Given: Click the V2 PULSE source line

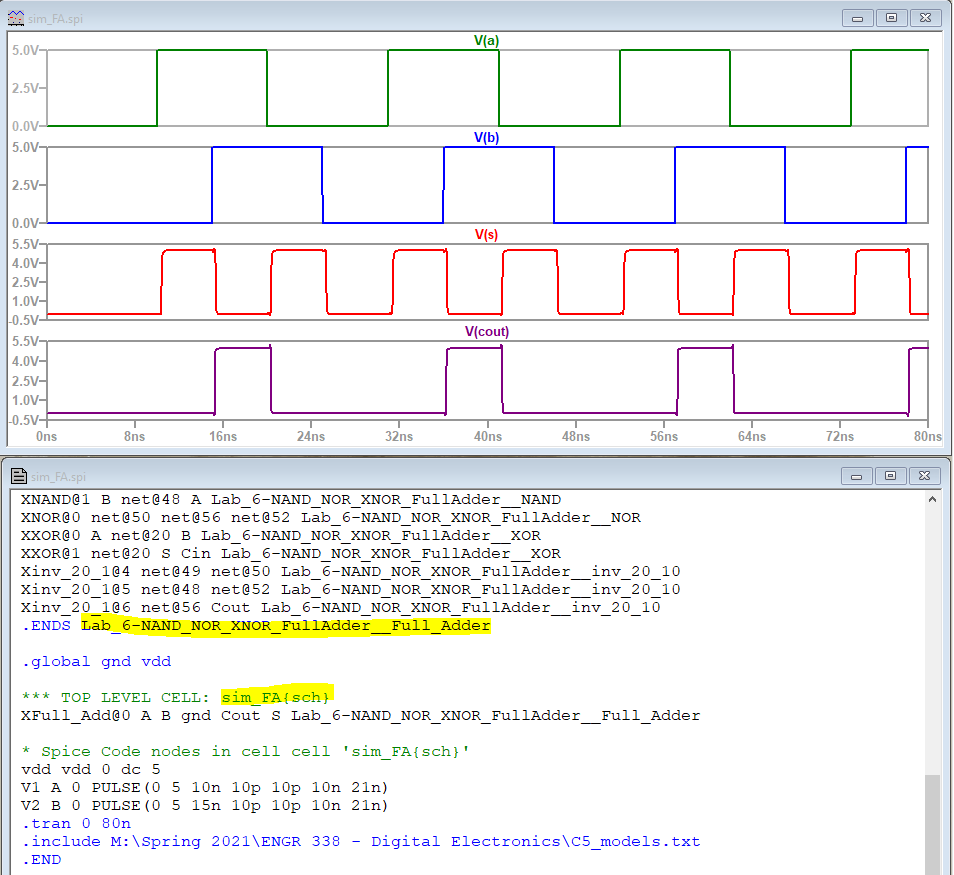Looking at the screenshot, I should click(204, 806).
